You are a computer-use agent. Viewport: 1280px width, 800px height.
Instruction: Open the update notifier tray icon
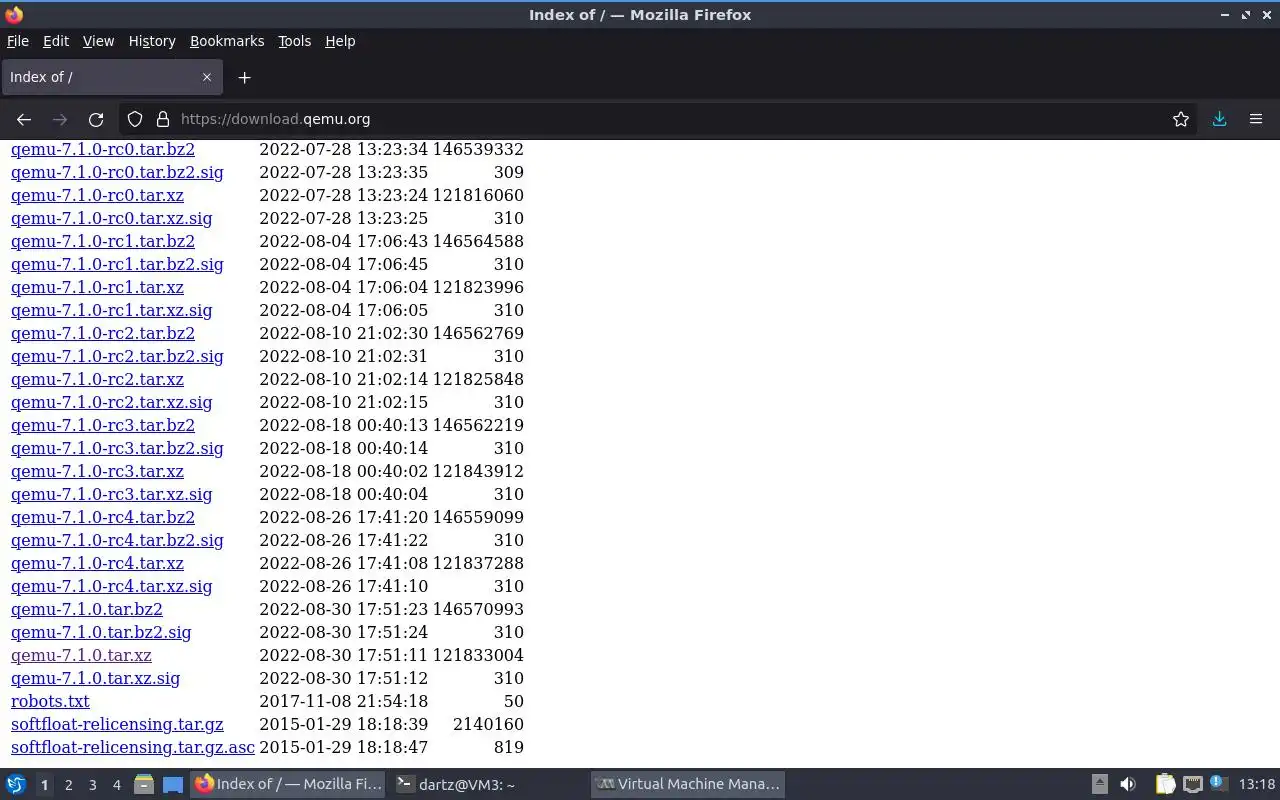pos(1217,784)
